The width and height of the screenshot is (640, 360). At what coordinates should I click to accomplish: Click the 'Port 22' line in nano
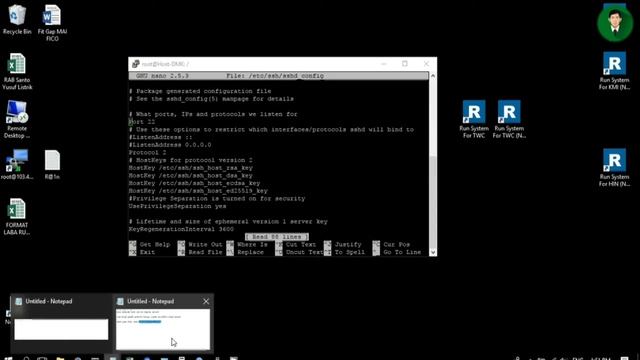coord(142,122)
